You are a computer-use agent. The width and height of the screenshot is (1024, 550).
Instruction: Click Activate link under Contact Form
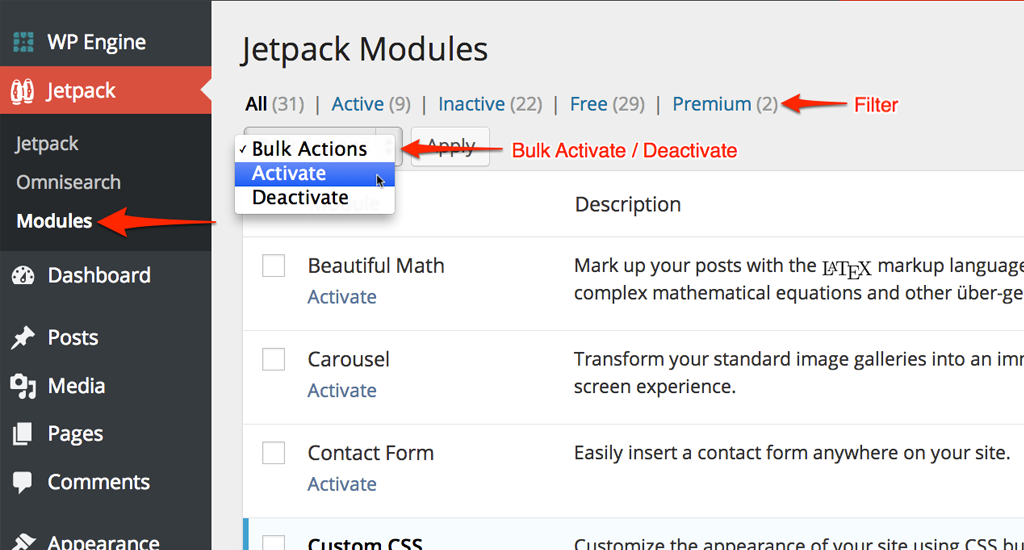pos(342,484)
